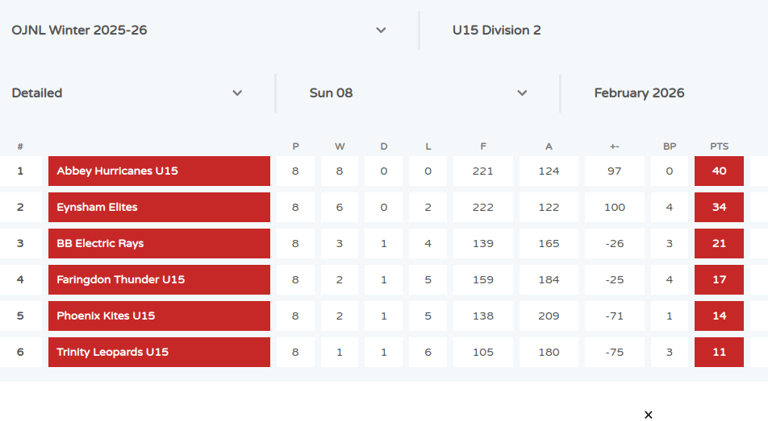768x421 pixels.
Task: Open the OJNL Winter 2025-26 season dropdown
Action: 198,30
